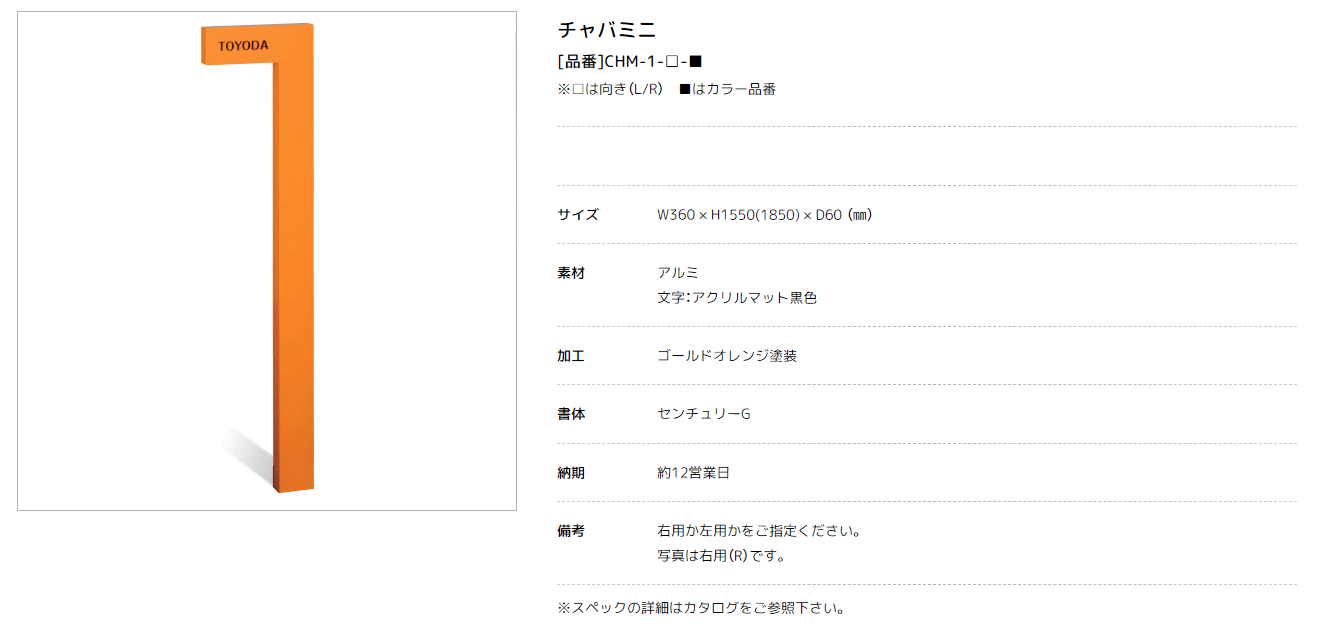This screenshot has width=1331, height=634.
Task: Click the product number CHM-1 text
Action: tap(631, 62)
